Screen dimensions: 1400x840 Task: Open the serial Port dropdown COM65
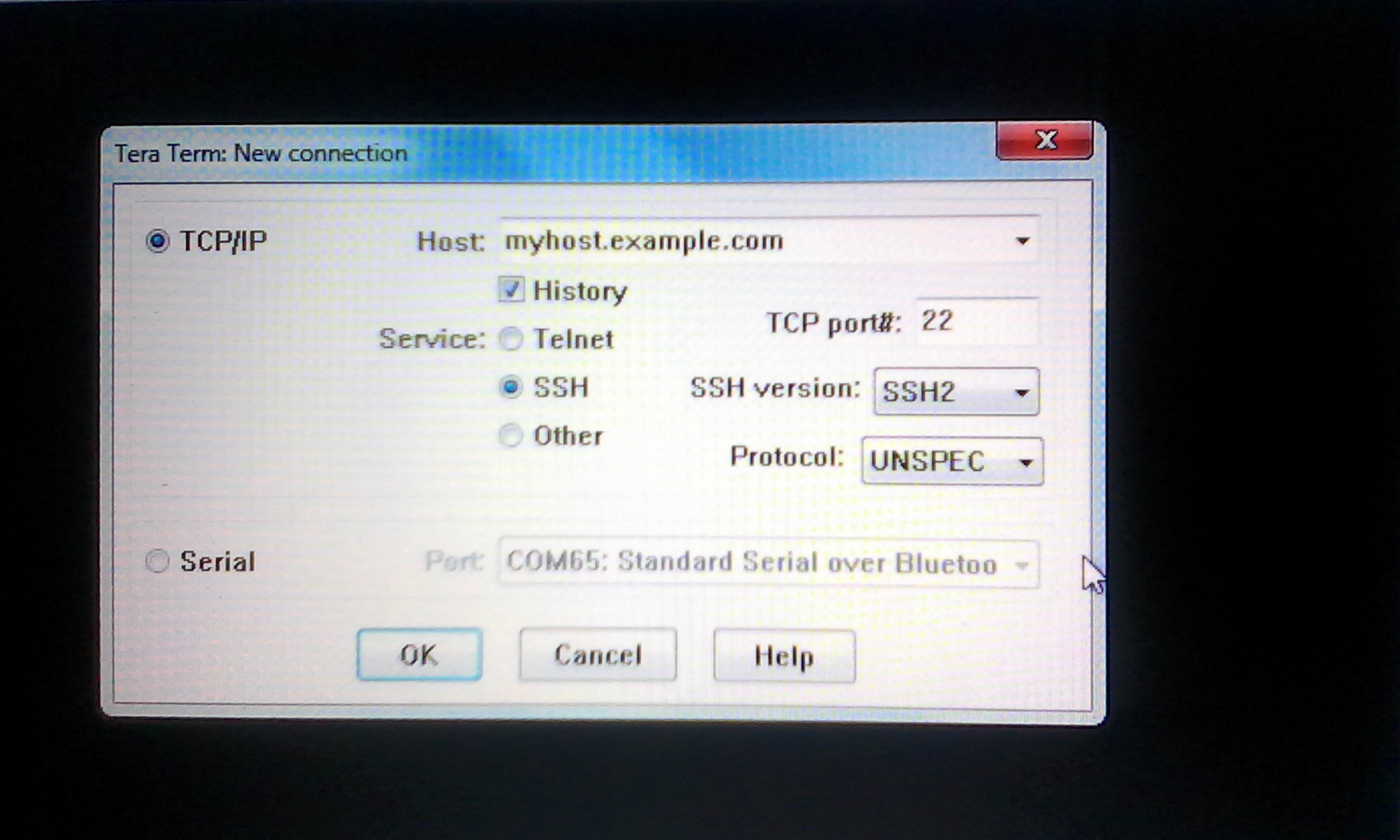(x=769, y=563)
